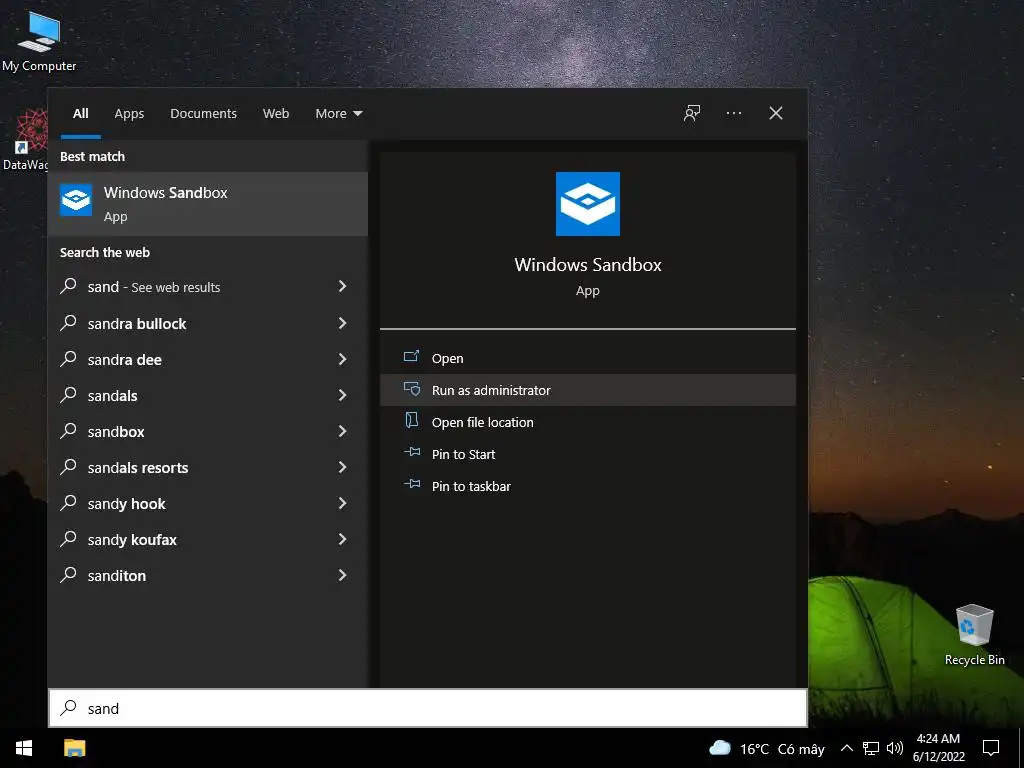The width and height of the screenshot is (1024, 768).
Task: Open the notification center icon
Action: [991, 748]
